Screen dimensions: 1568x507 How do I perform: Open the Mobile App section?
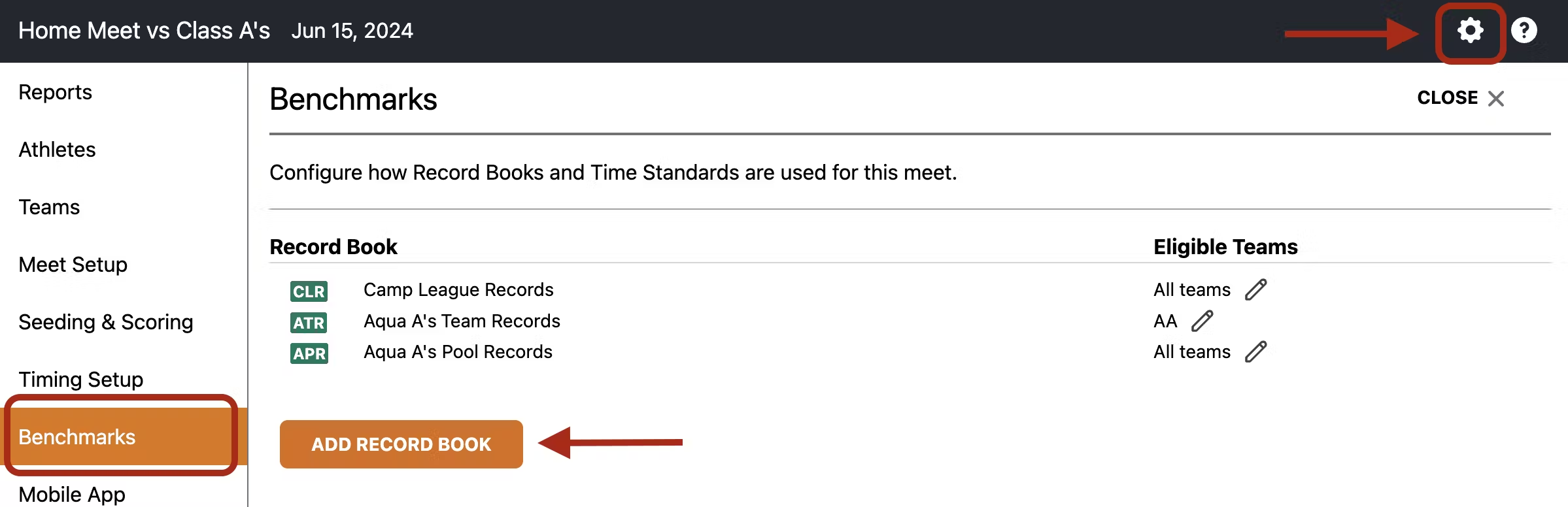[72, 494]
